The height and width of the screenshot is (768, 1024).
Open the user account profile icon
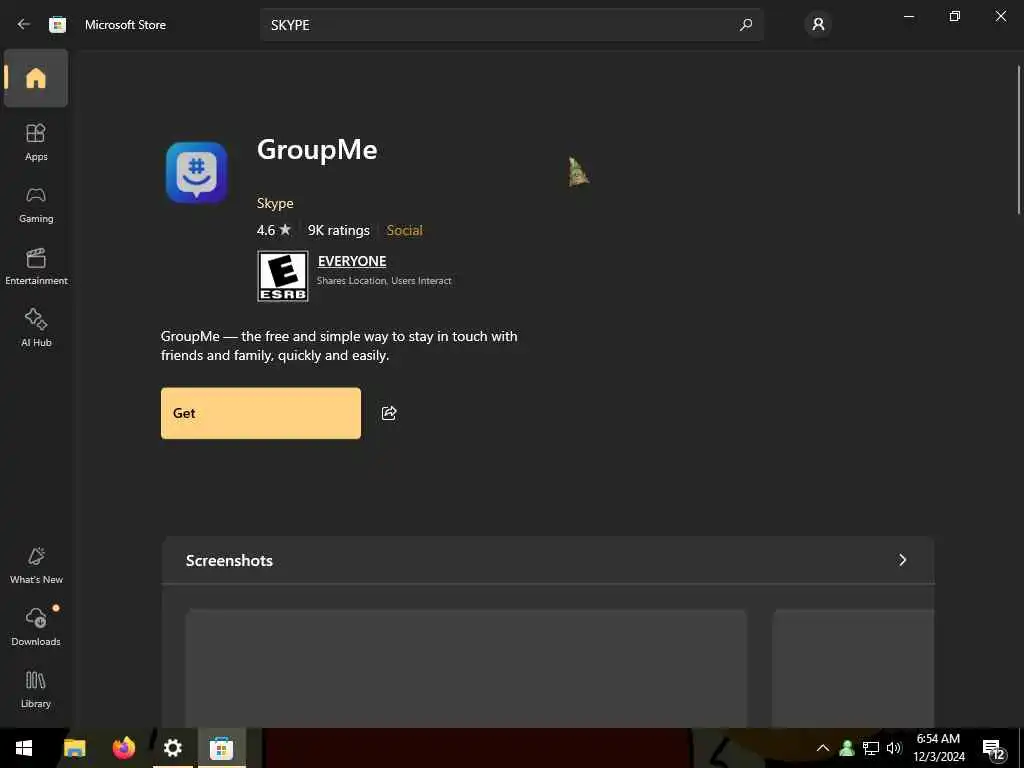[818, 25]
